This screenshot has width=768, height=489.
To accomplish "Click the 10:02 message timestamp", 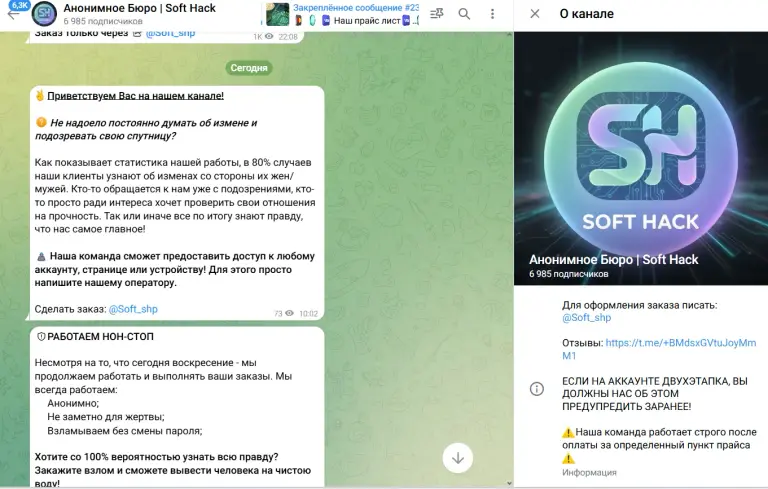I will click(309, 314).
